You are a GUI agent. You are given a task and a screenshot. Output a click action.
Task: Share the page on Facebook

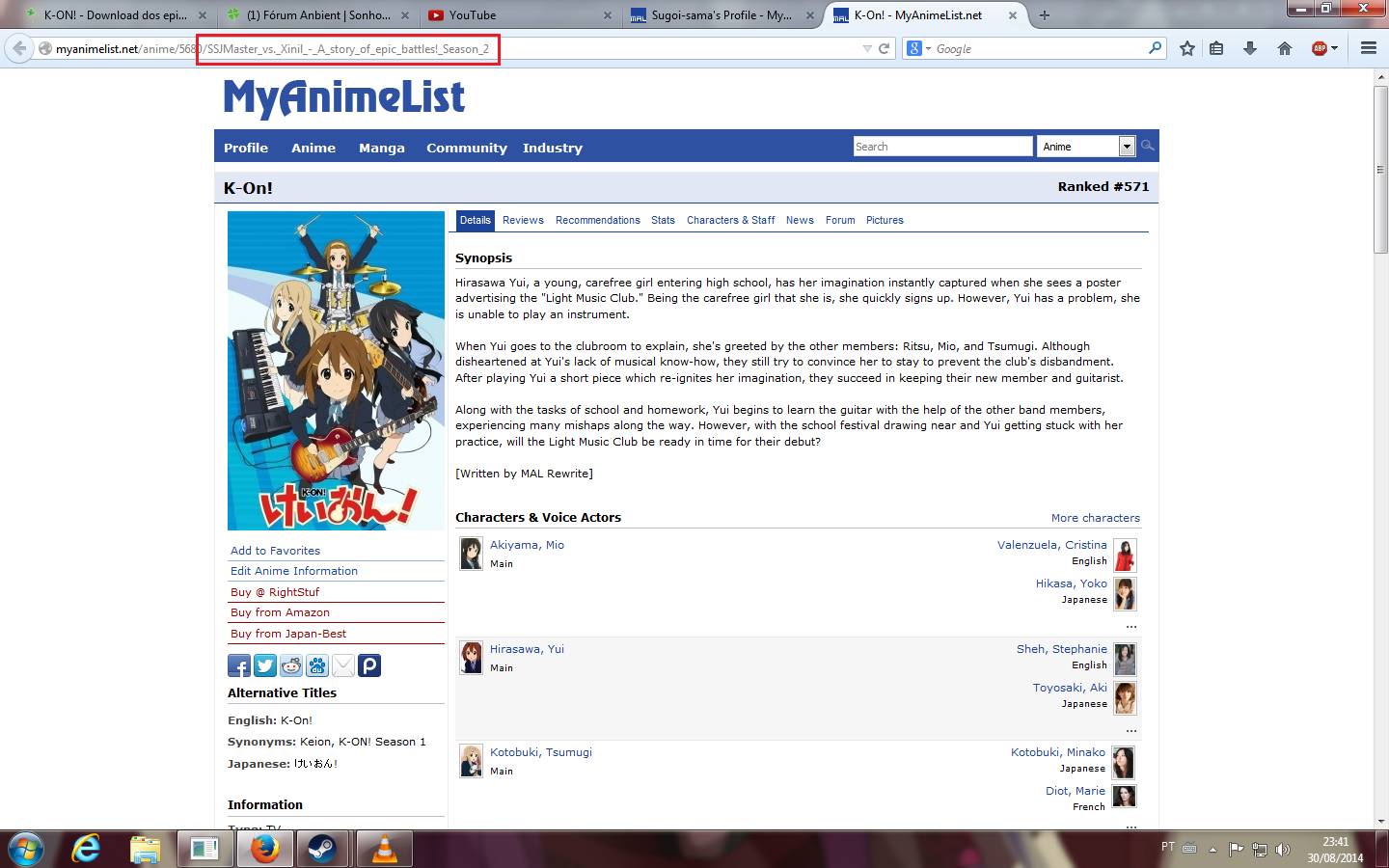tap(238, 665)
